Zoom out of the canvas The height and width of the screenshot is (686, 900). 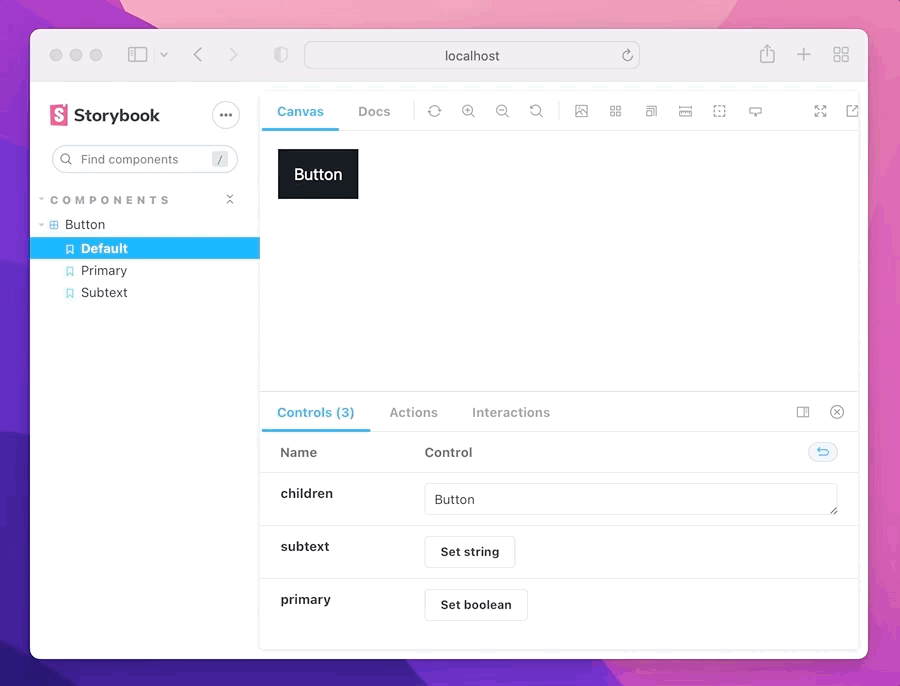click(502, 111)
